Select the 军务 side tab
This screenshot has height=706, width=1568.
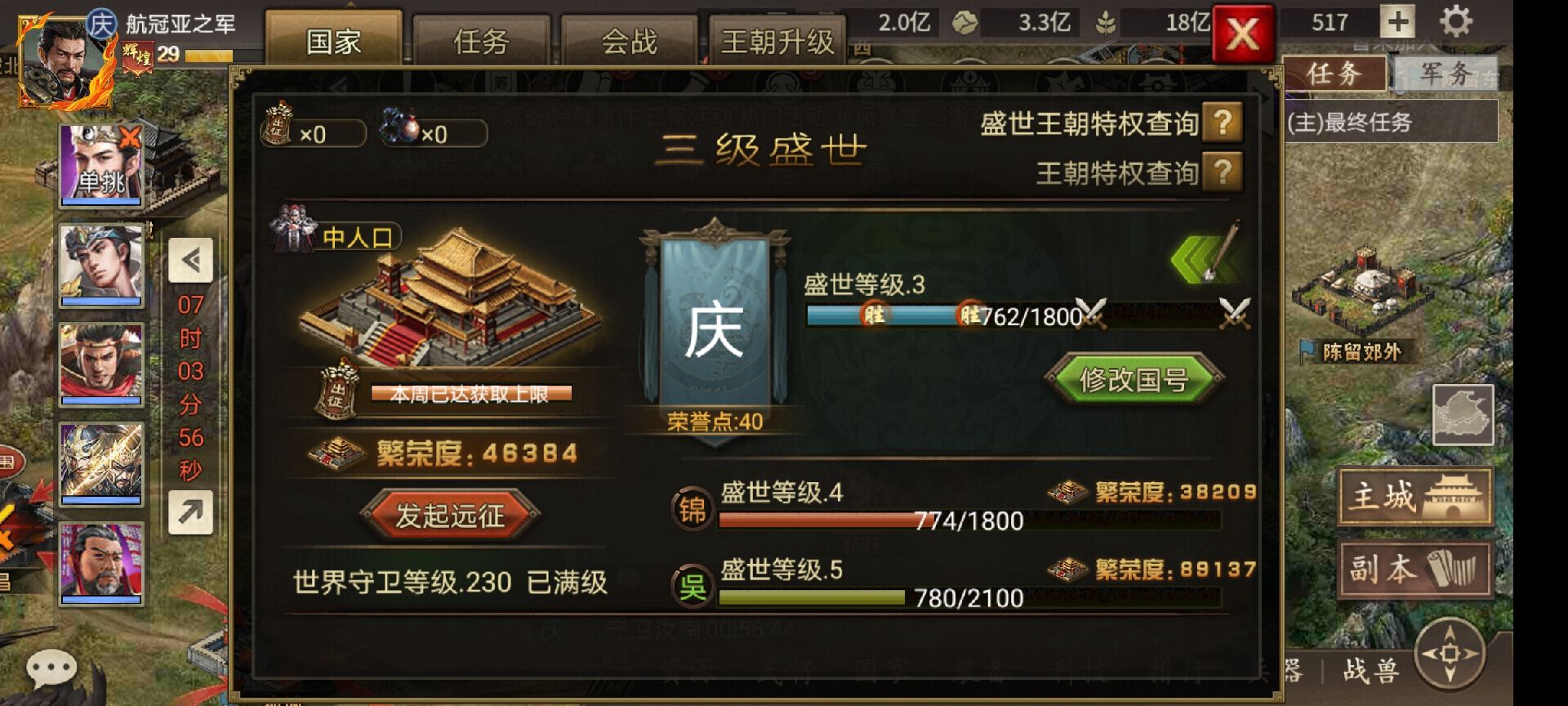(x=1446, y=74)
